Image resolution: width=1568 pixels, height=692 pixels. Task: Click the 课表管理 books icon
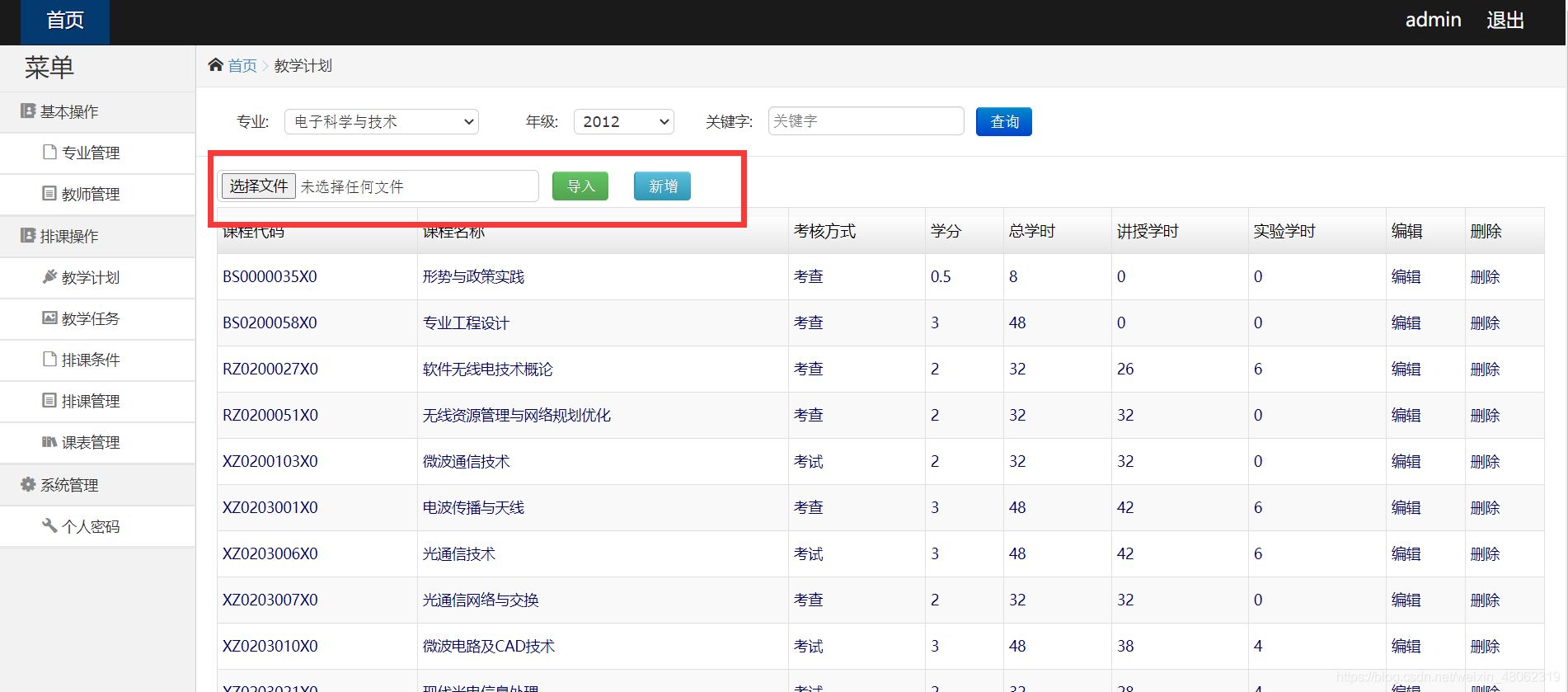(49, 442)
